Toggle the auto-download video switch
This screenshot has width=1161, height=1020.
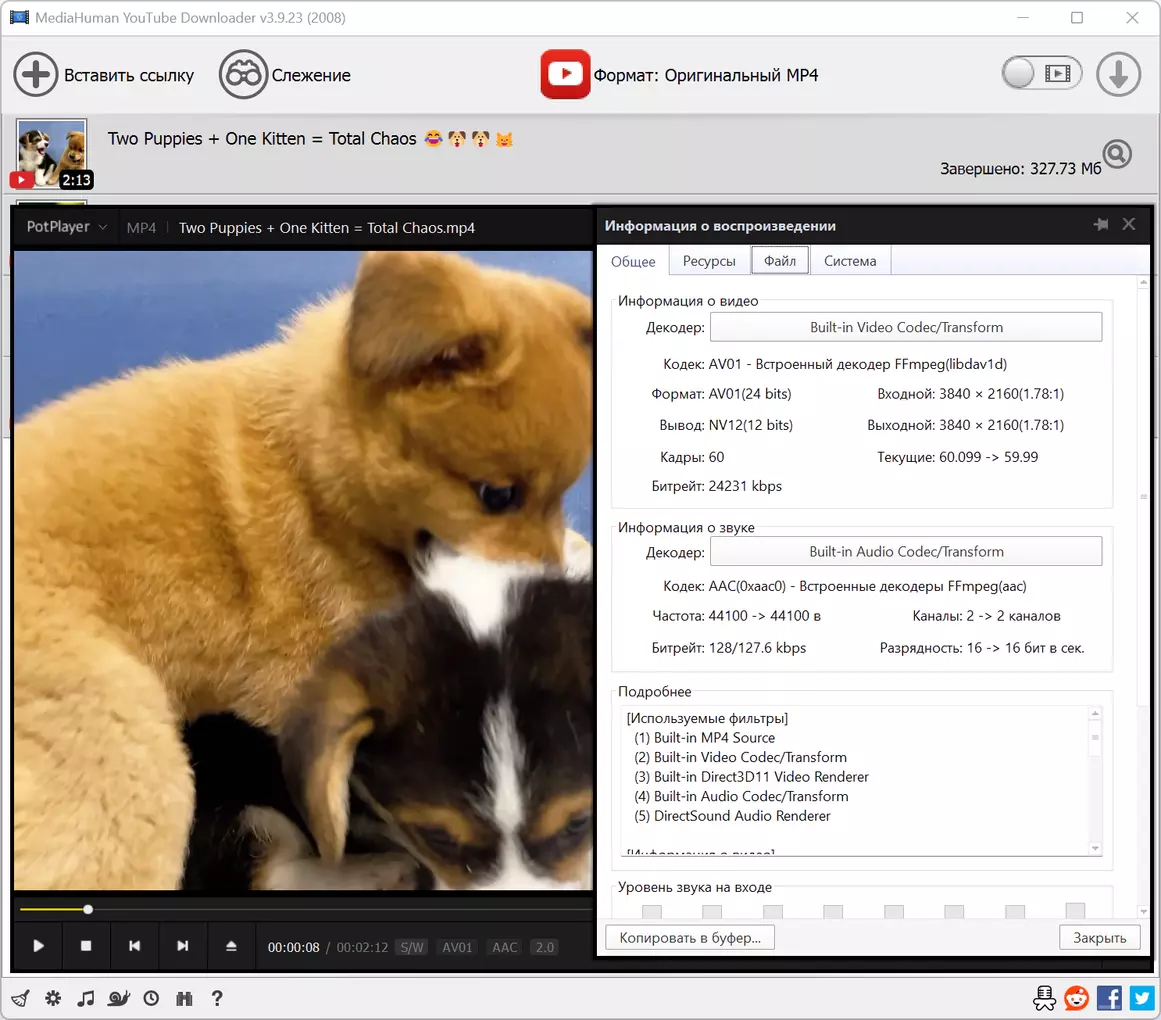[x=1042, y=73]
